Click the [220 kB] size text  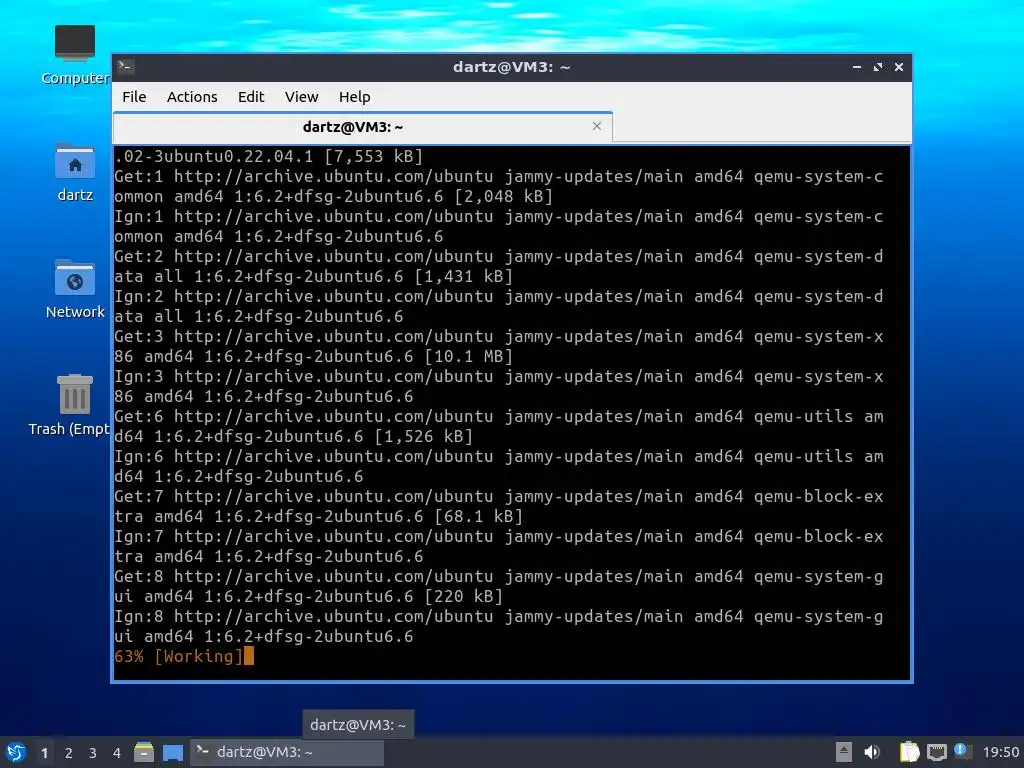463,596
